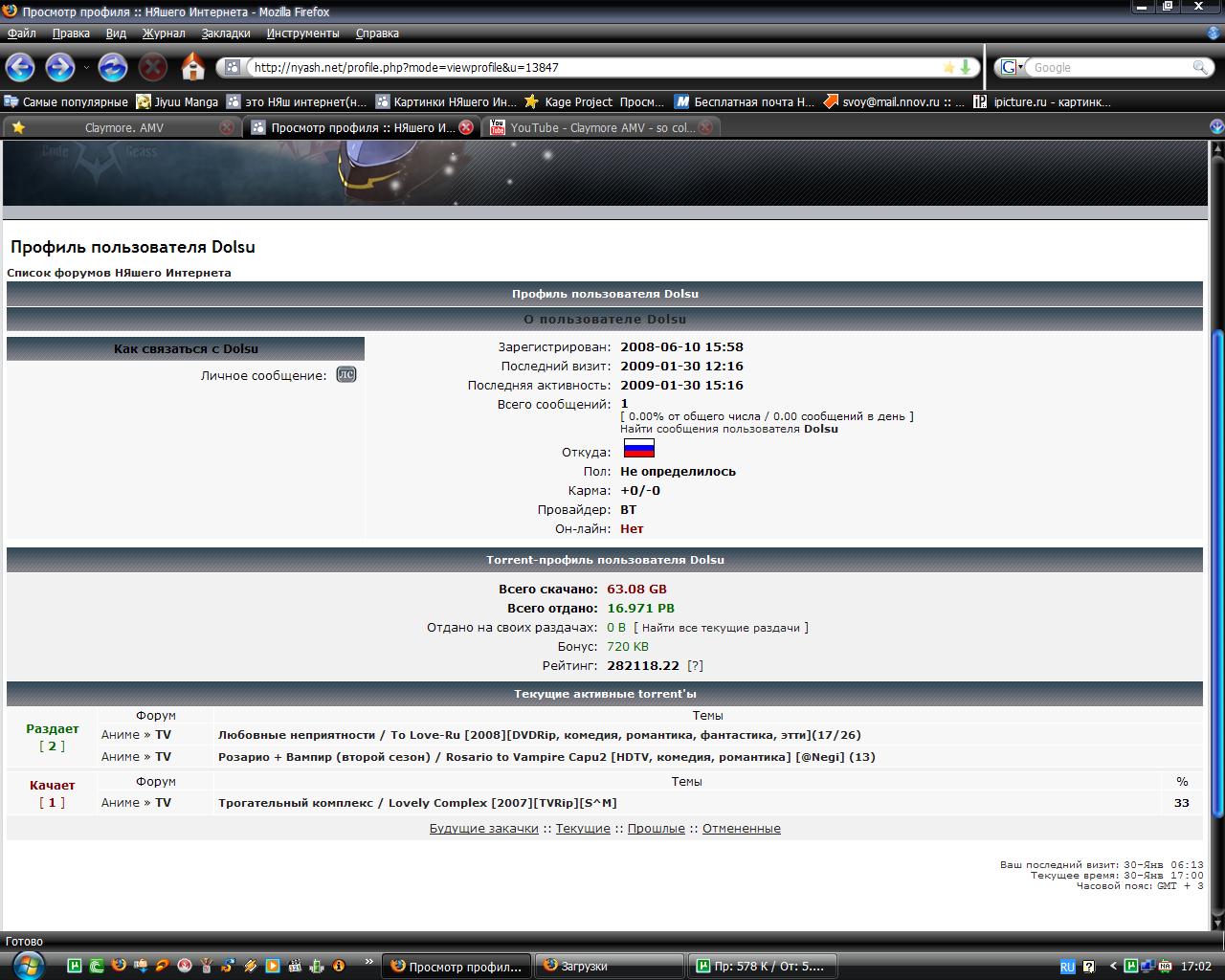Close the Claymore. AMV tab

(226, 127)
